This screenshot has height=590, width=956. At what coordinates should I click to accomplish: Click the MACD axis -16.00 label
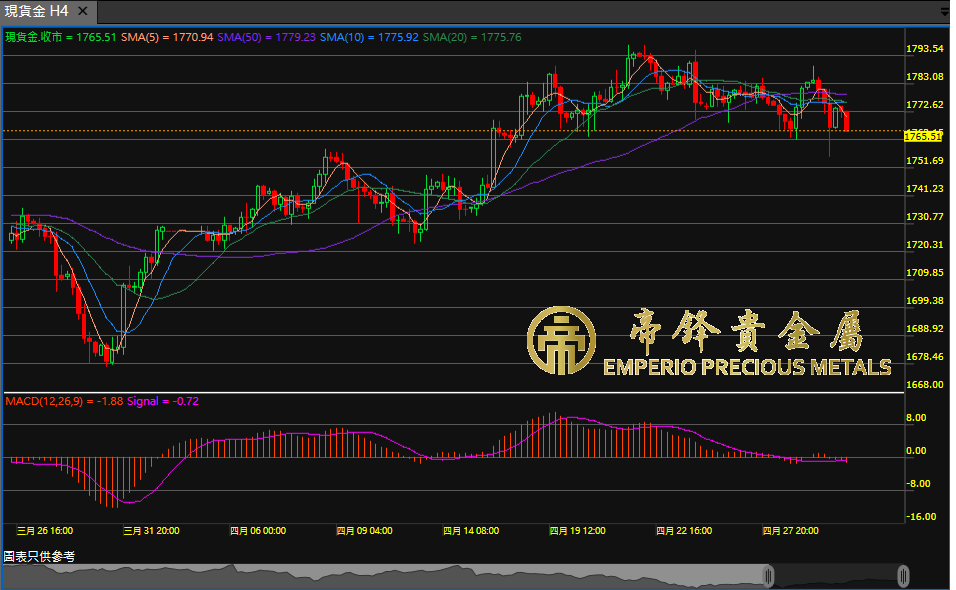921,517
